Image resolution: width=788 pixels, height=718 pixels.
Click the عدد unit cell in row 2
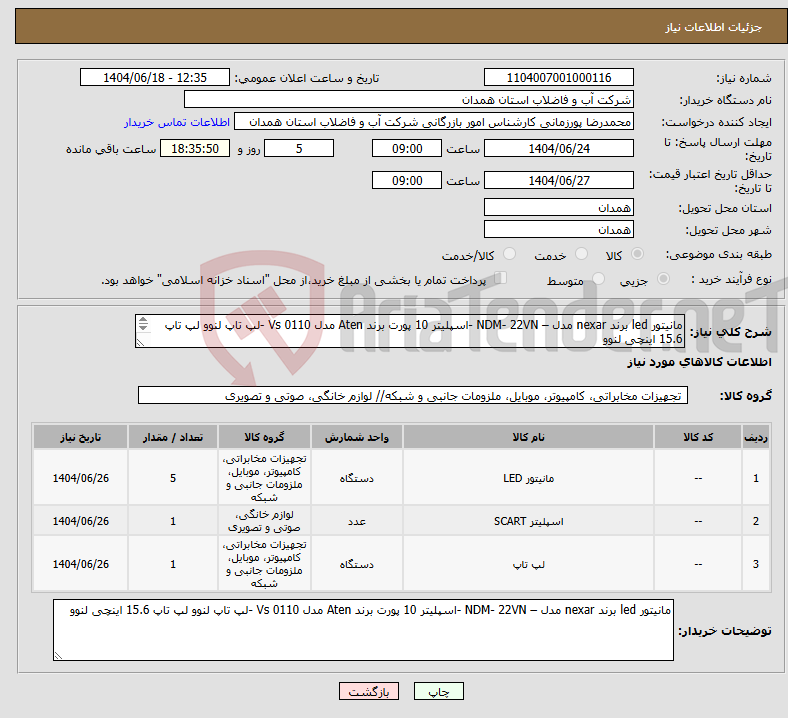[357, 521]
